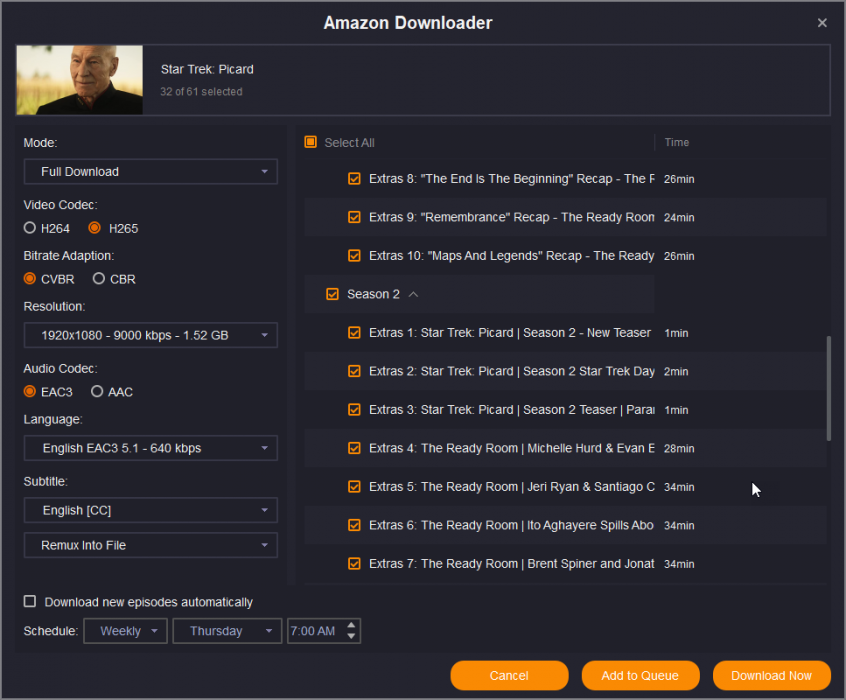Uncheck Extras 5 Jeri Ryan & Santiago
Image resolution: width=846 pixels, height=700 pixels.
354,487
